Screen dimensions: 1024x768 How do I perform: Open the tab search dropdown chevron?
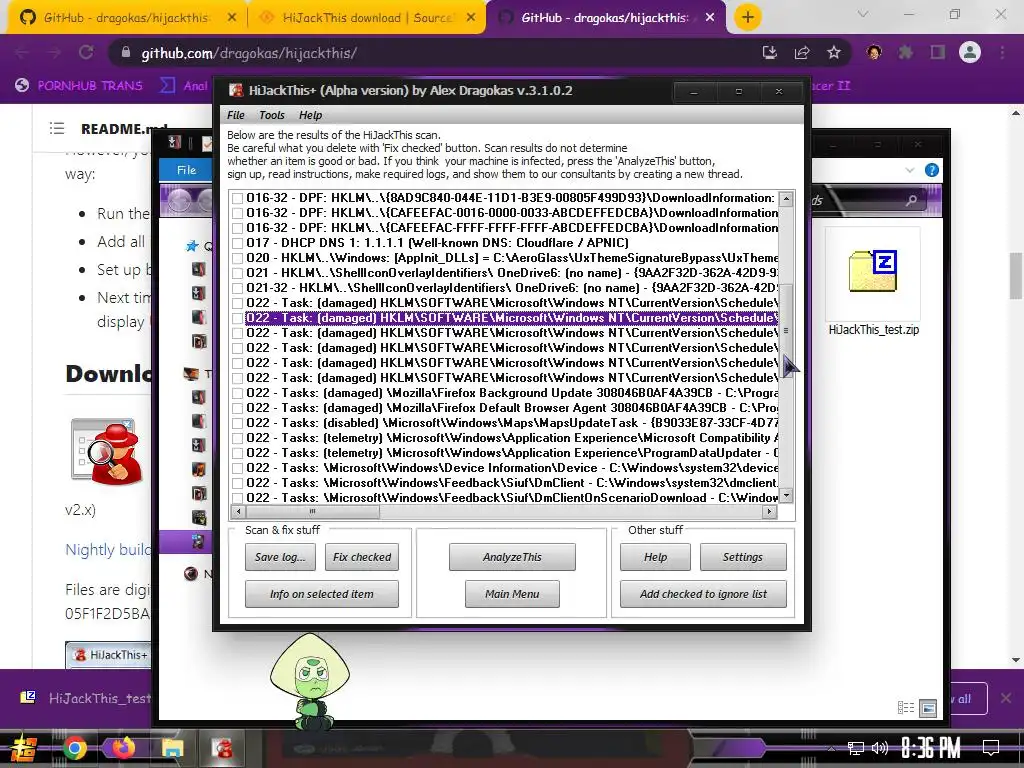pyautogui.click(x=863, y=14)
